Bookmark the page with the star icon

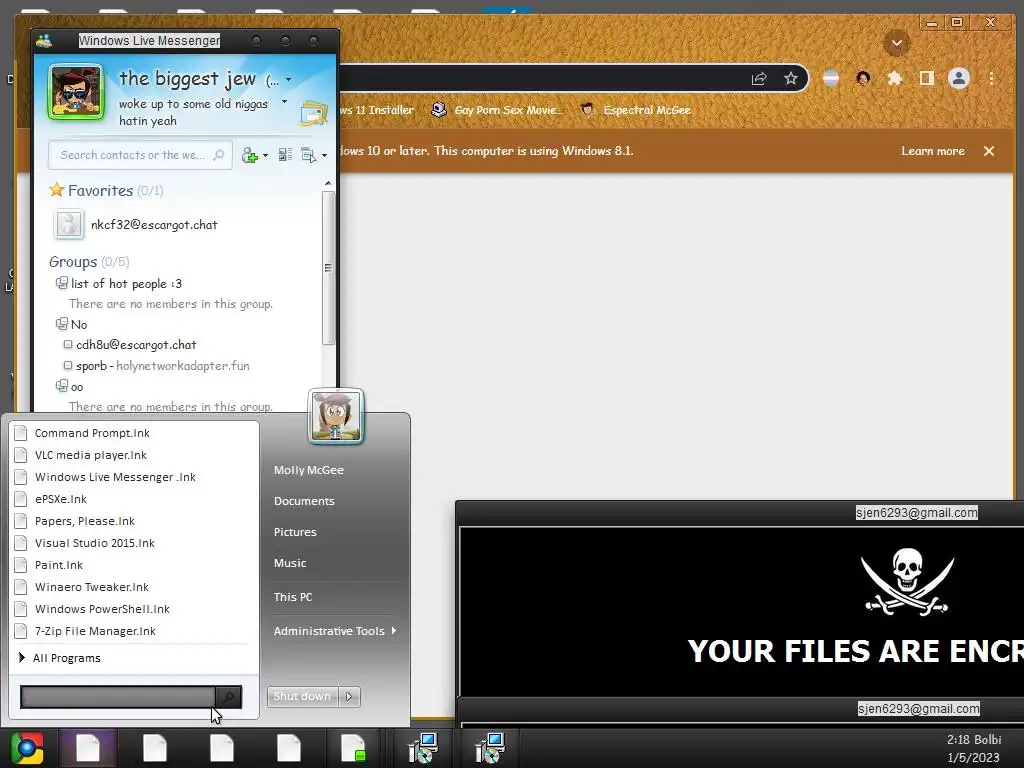(x=791, y=79)
